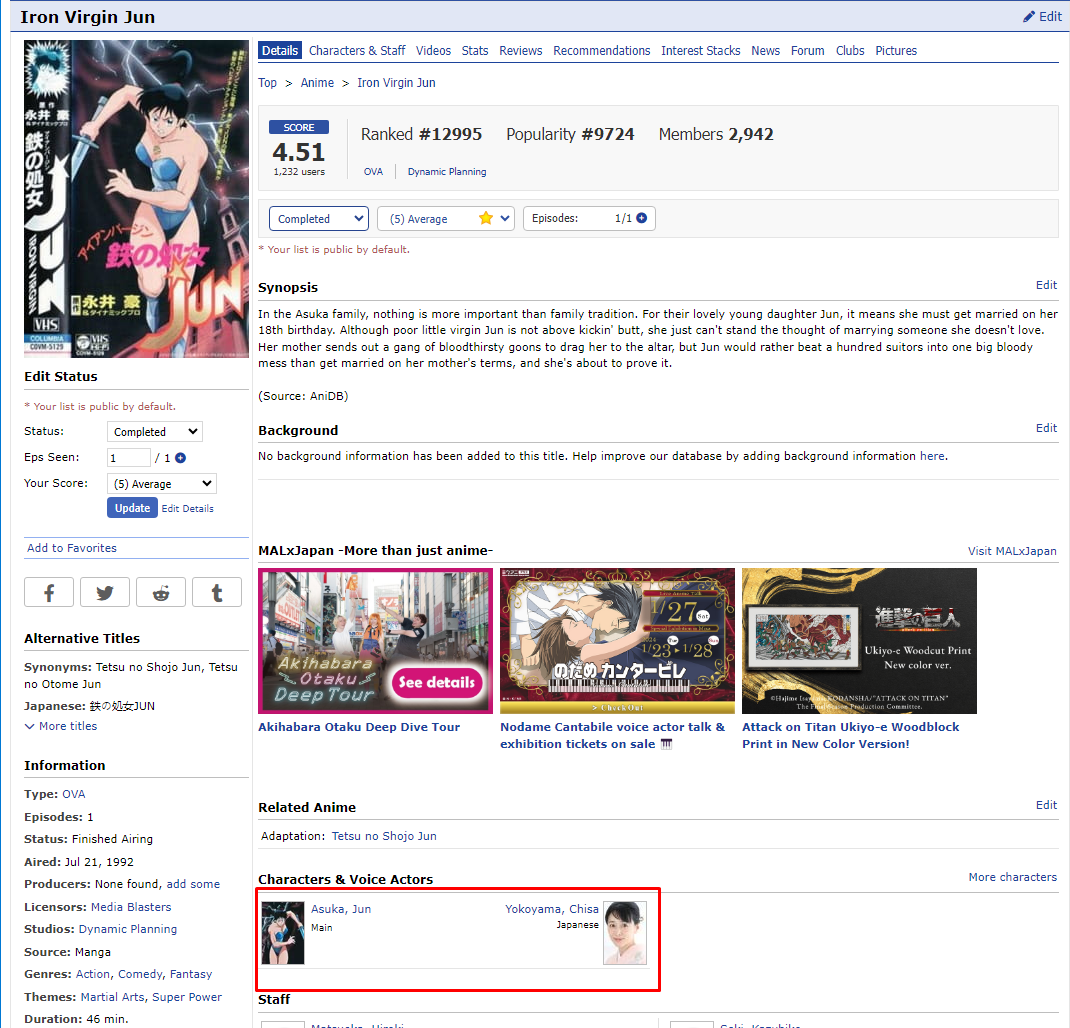Open Yokoyama, Chisa voice actor photo

click(625, 932)
